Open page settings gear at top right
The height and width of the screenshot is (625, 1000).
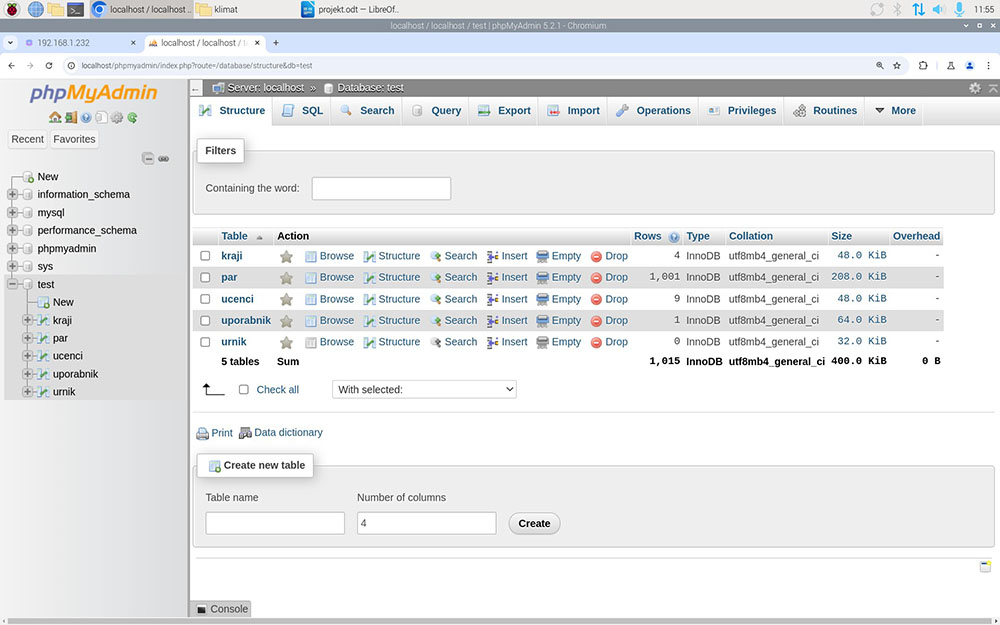(974, 88)
